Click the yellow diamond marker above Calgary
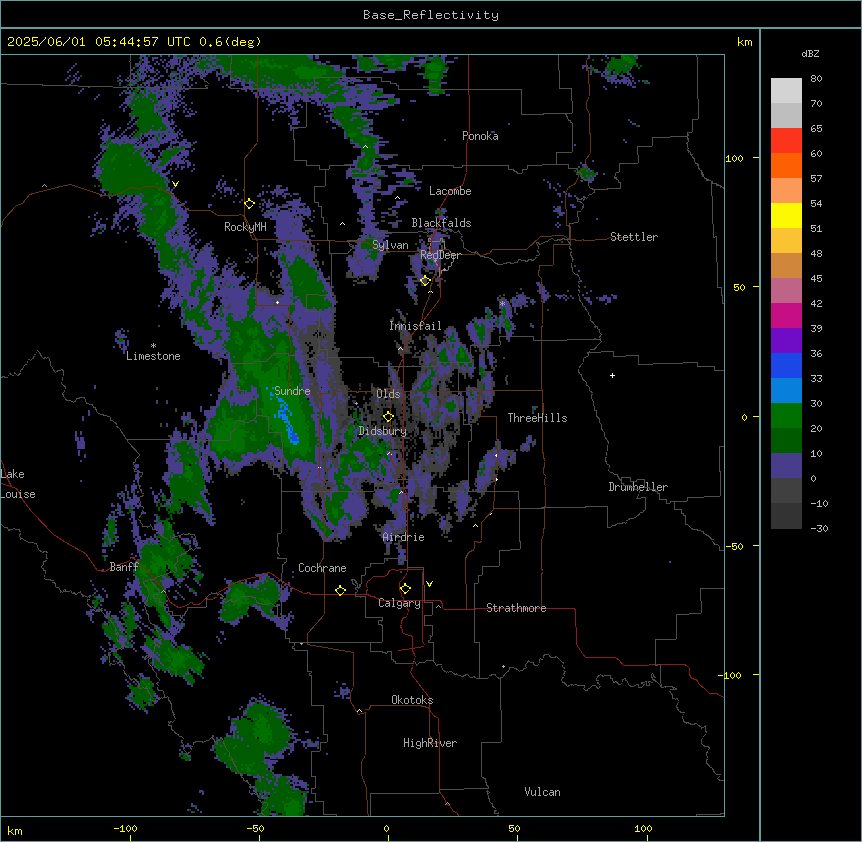This screenshot has width=862, height=842. [x=405, y=589]
